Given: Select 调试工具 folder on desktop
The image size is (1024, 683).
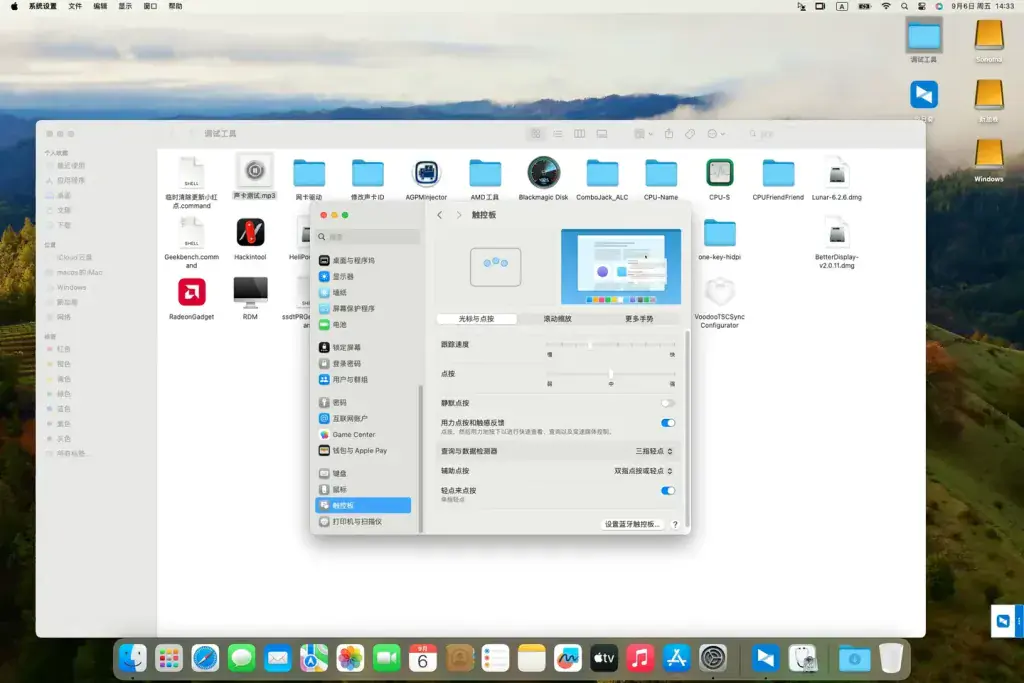Looking at the screenshot, I should pos(923,40).
